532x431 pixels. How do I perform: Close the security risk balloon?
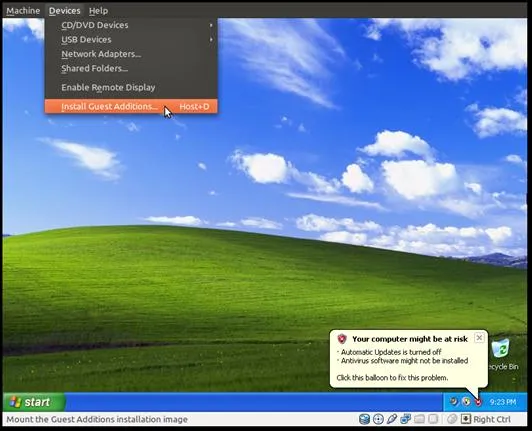coord(479,338)
